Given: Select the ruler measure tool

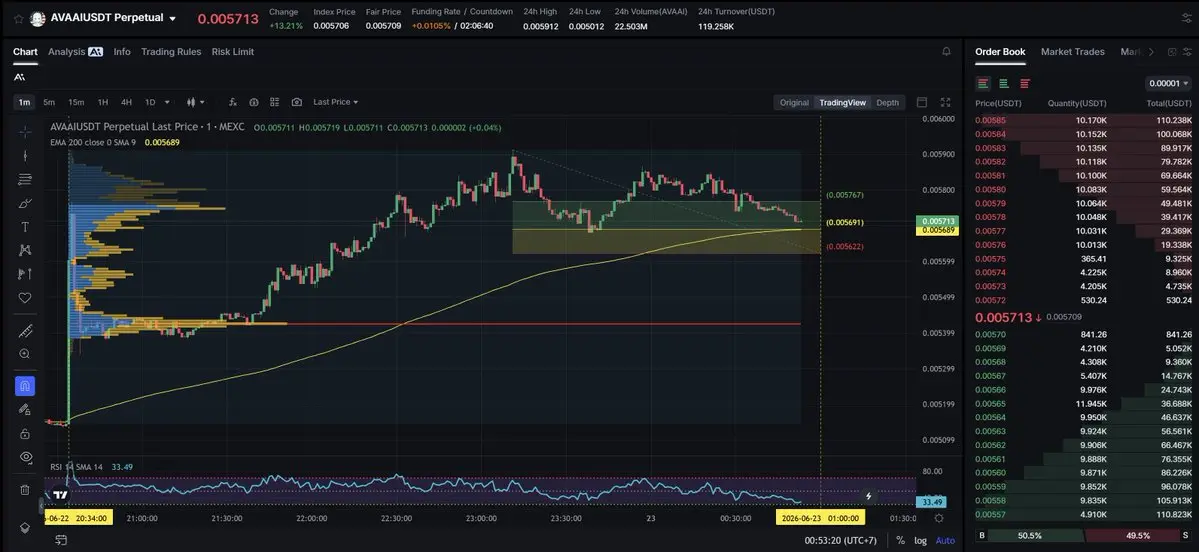Looking at the screenshot, I should tap(24, 330).
